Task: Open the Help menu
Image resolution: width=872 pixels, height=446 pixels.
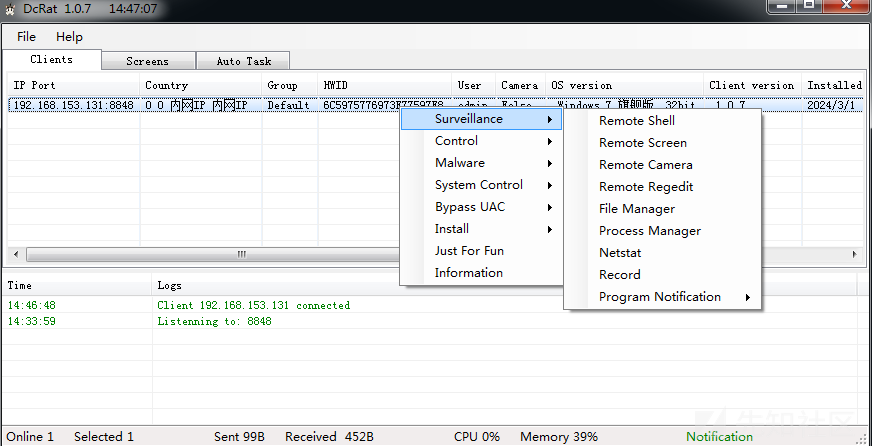Action: tap(69, 37)
